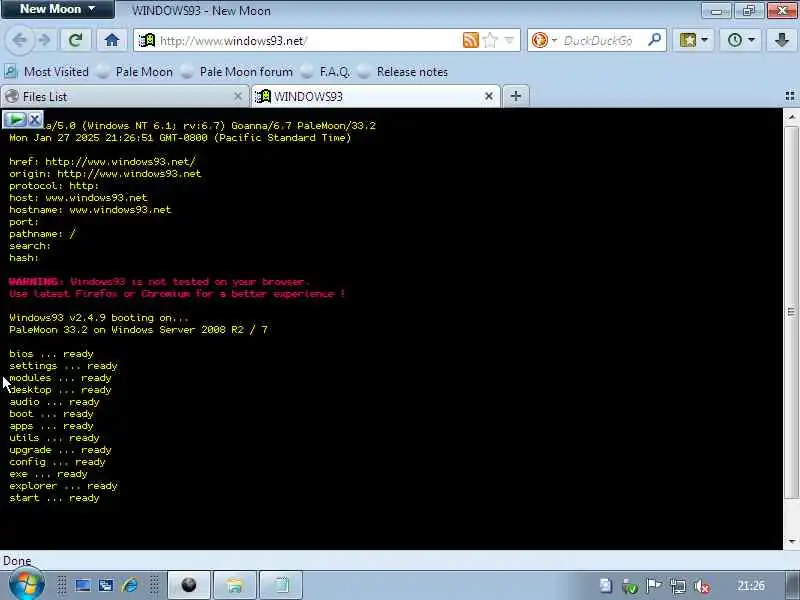Open the taskbar clock showing 21:26
Image resolution: width=800 pixels, height=600 pixels.
pos(751,586)
